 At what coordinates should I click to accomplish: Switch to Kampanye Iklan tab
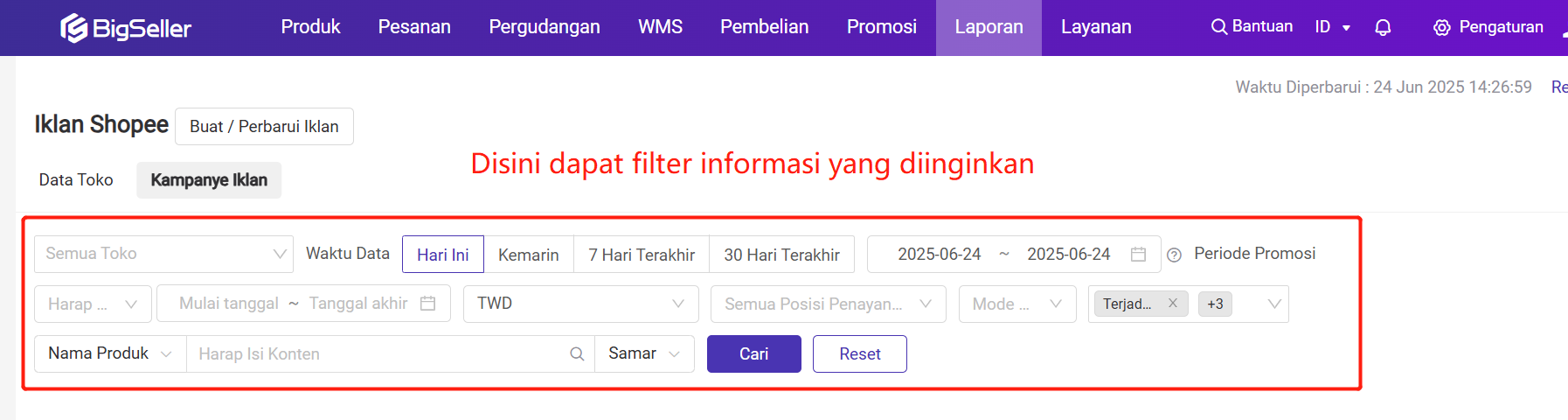(x=209, y=179)
